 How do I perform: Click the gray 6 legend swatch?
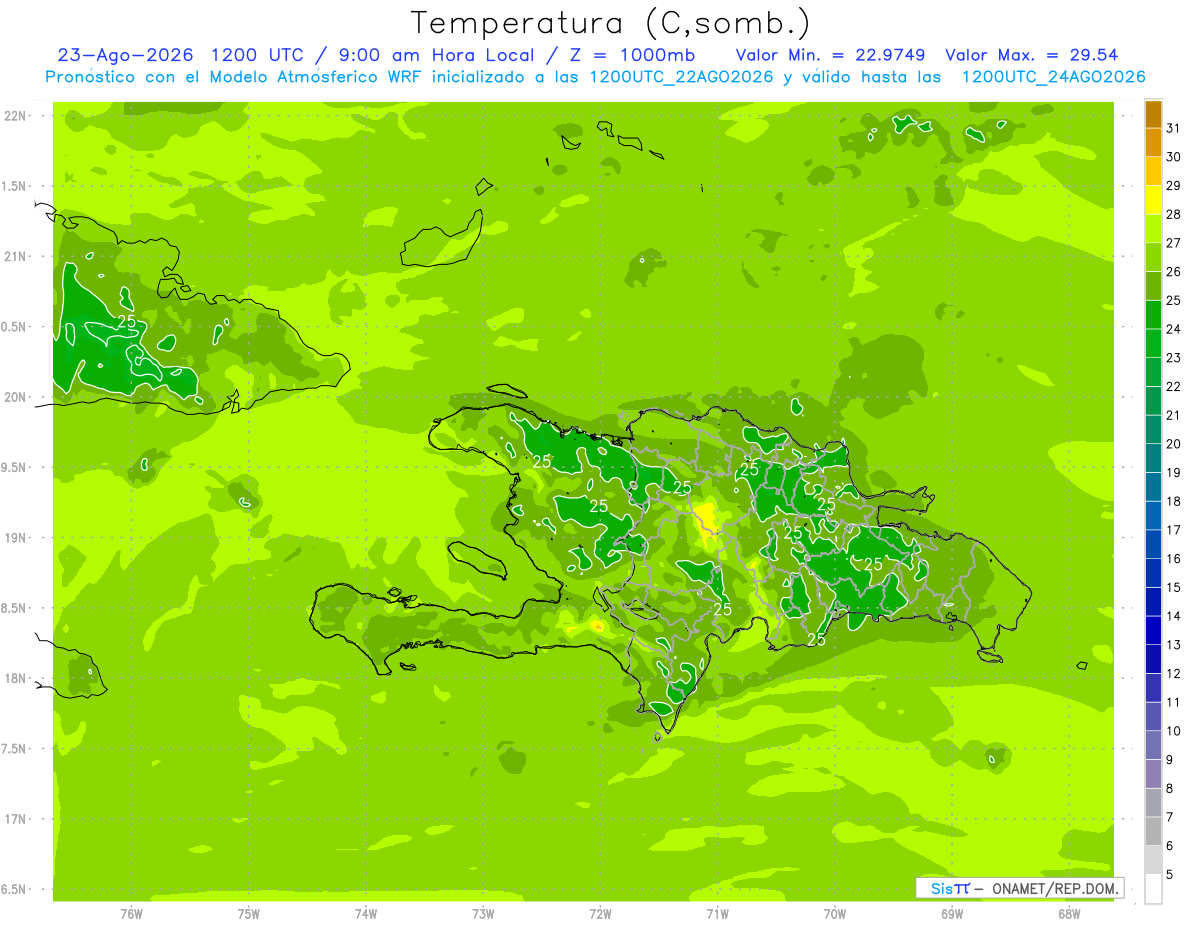click(1153, 832)
